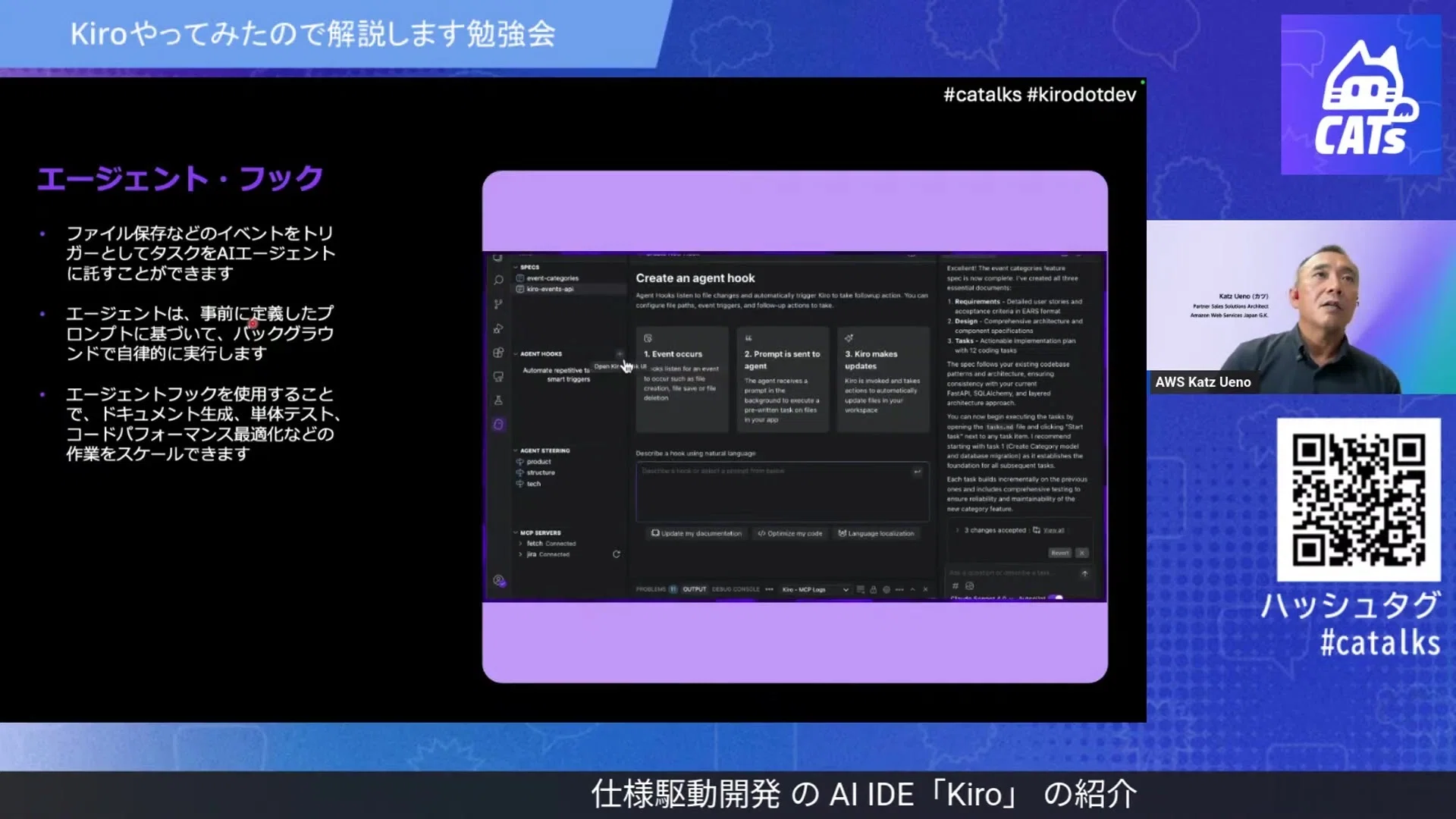This screenshot has width=1456, height=819.
Task: Open the Search view in activity bar
Action: 498,280
